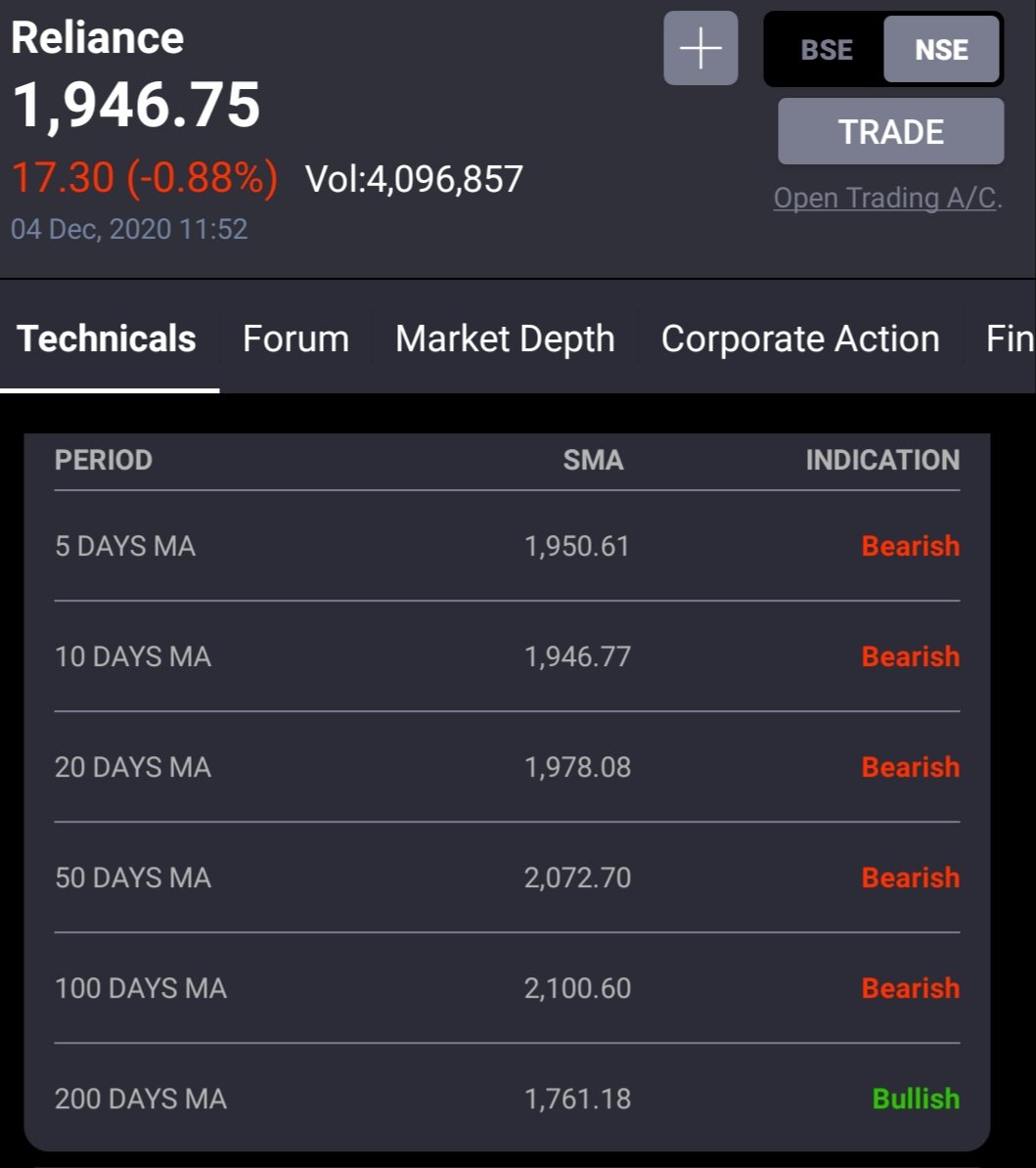The height and width of the screenshot is (1168, 1036).
Task: Open the Market Depth tab
Action: (505, 338)
